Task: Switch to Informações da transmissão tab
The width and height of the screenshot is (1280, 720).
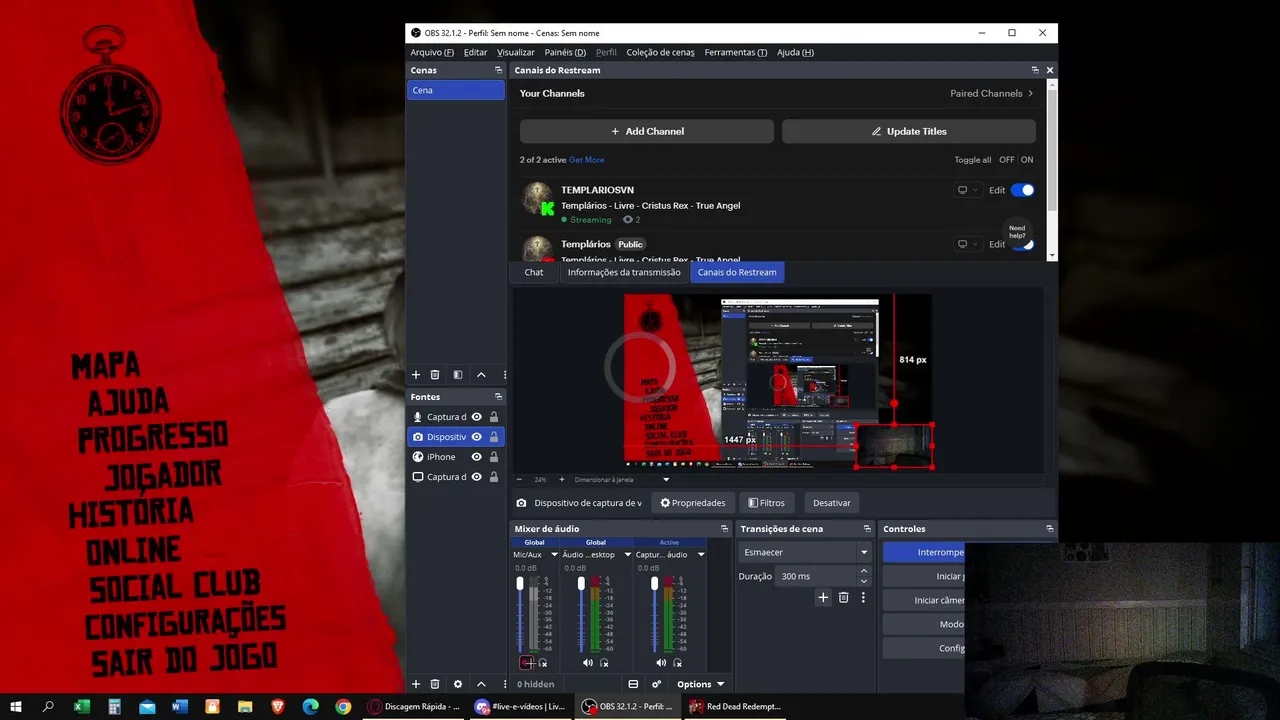Action: point(624,272)
